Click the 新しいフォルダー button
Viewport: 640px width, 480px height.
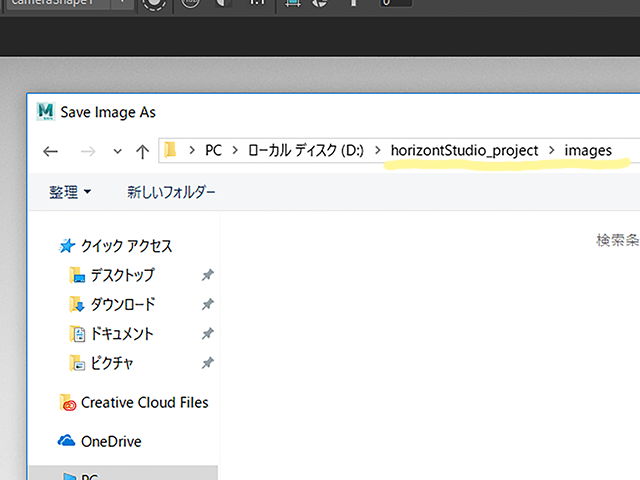click(171, 192)
